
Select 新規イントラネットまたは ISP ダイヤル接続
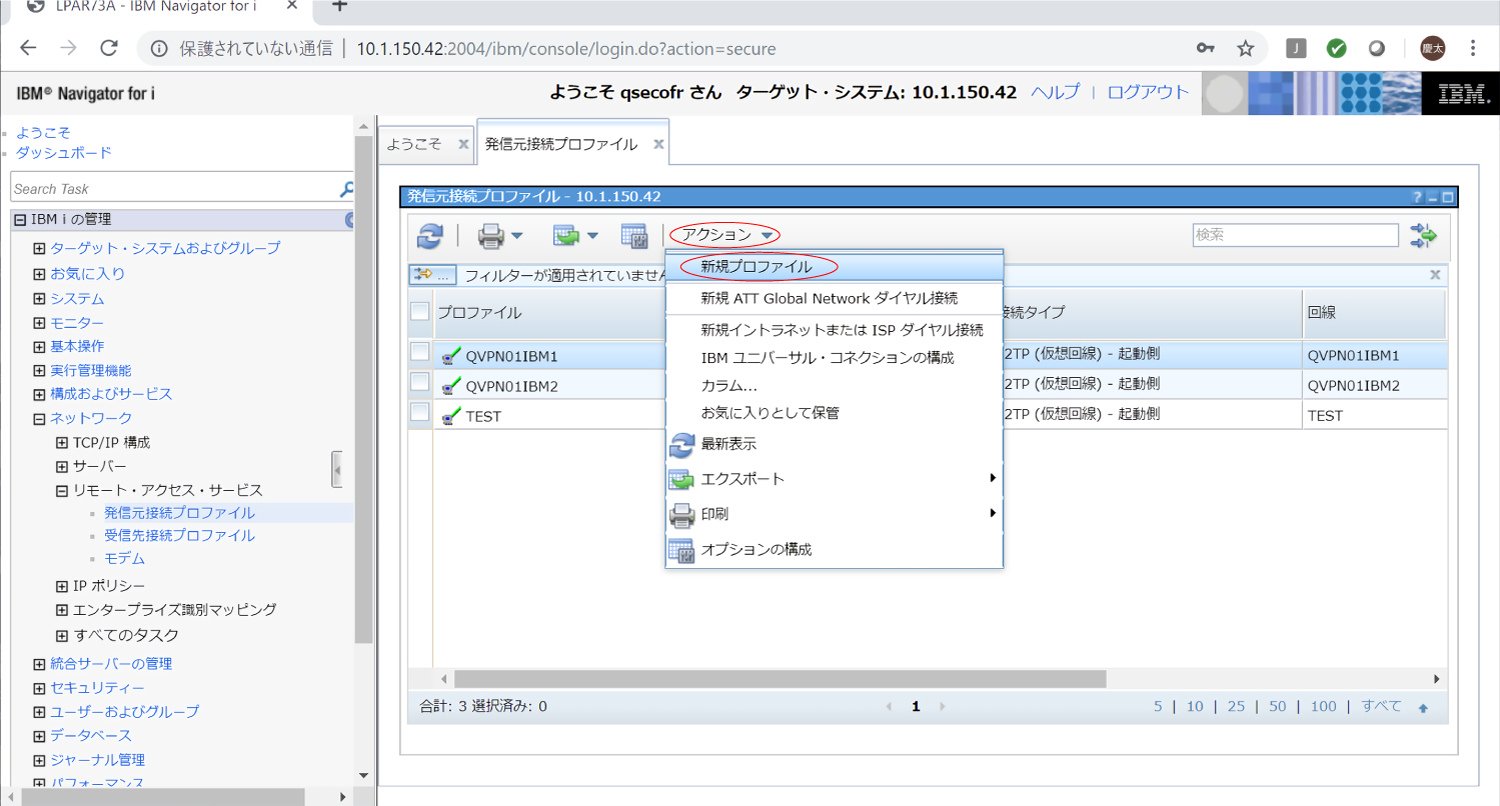pyautogui.click(x=834, y=330)
